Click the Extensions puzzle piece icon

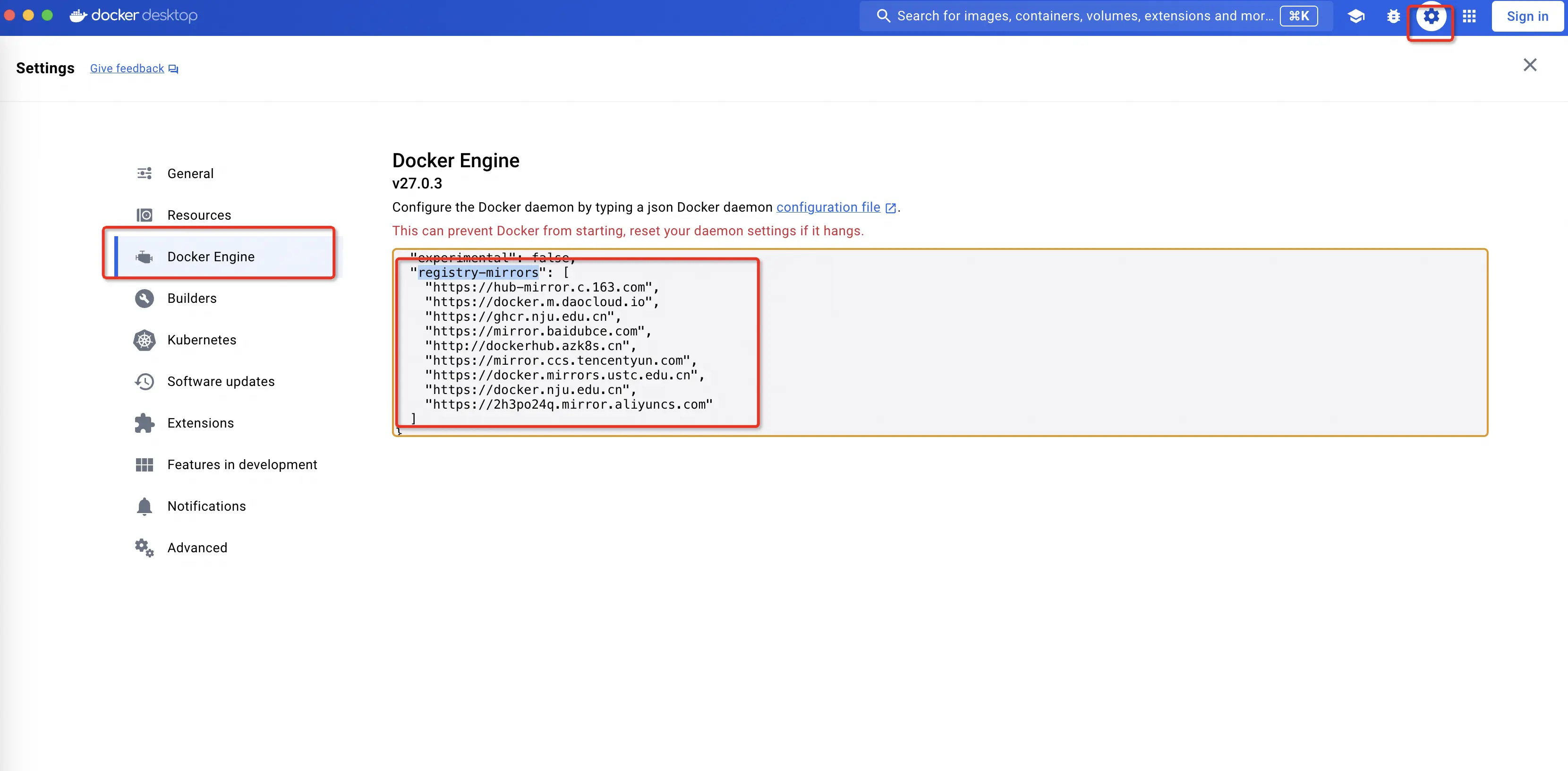point(144,423)
